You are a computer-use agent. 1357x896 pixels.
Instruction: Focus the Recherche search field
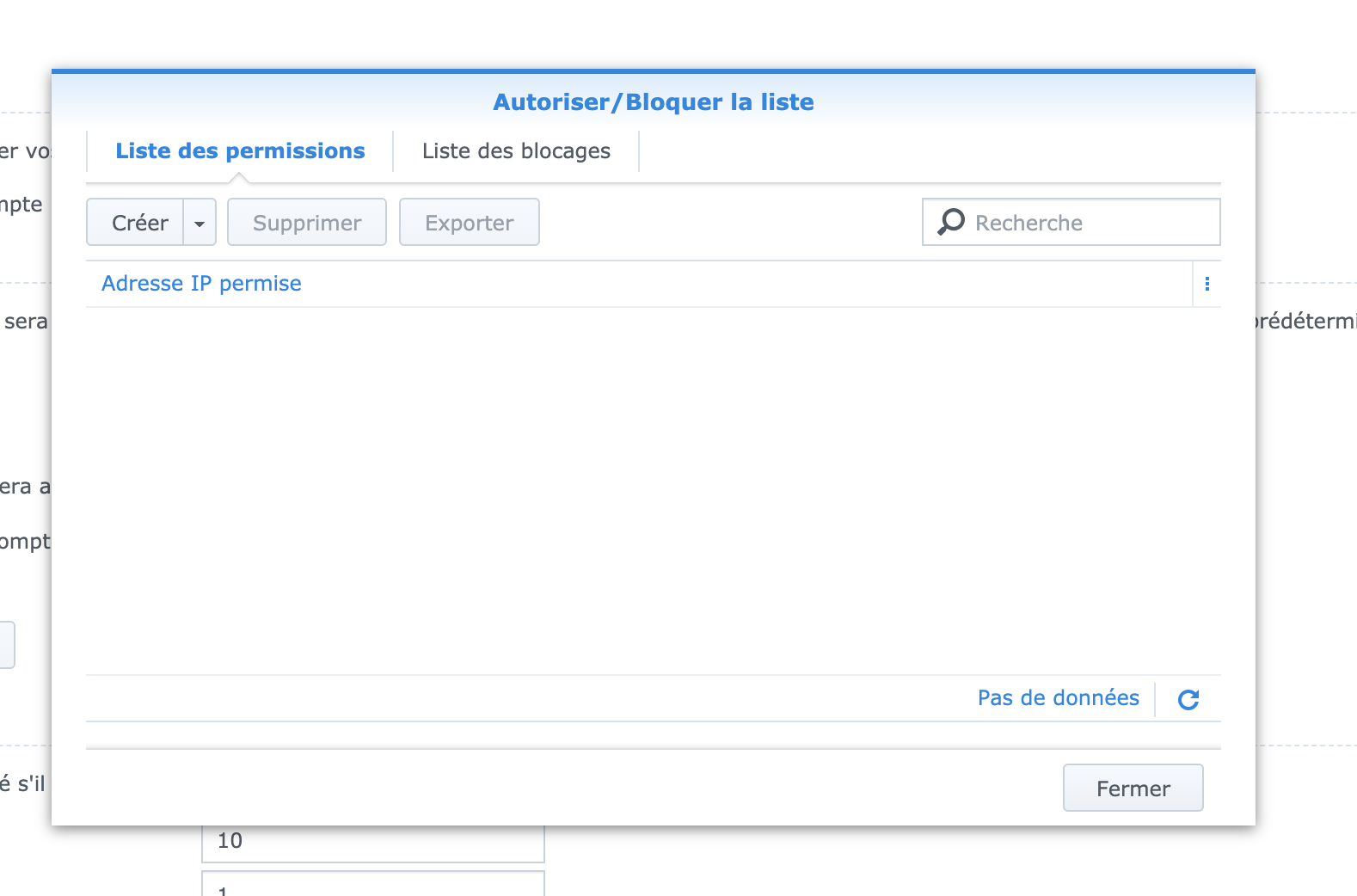click(1071, 222)
